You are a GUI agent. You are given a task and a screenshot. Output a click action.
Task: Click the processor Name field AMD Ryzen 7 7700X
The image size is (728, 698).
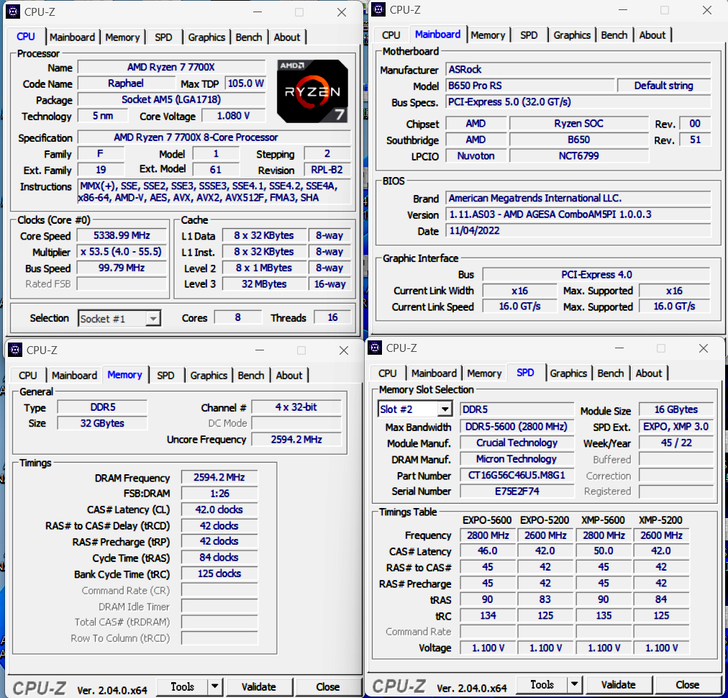(171, 67)
